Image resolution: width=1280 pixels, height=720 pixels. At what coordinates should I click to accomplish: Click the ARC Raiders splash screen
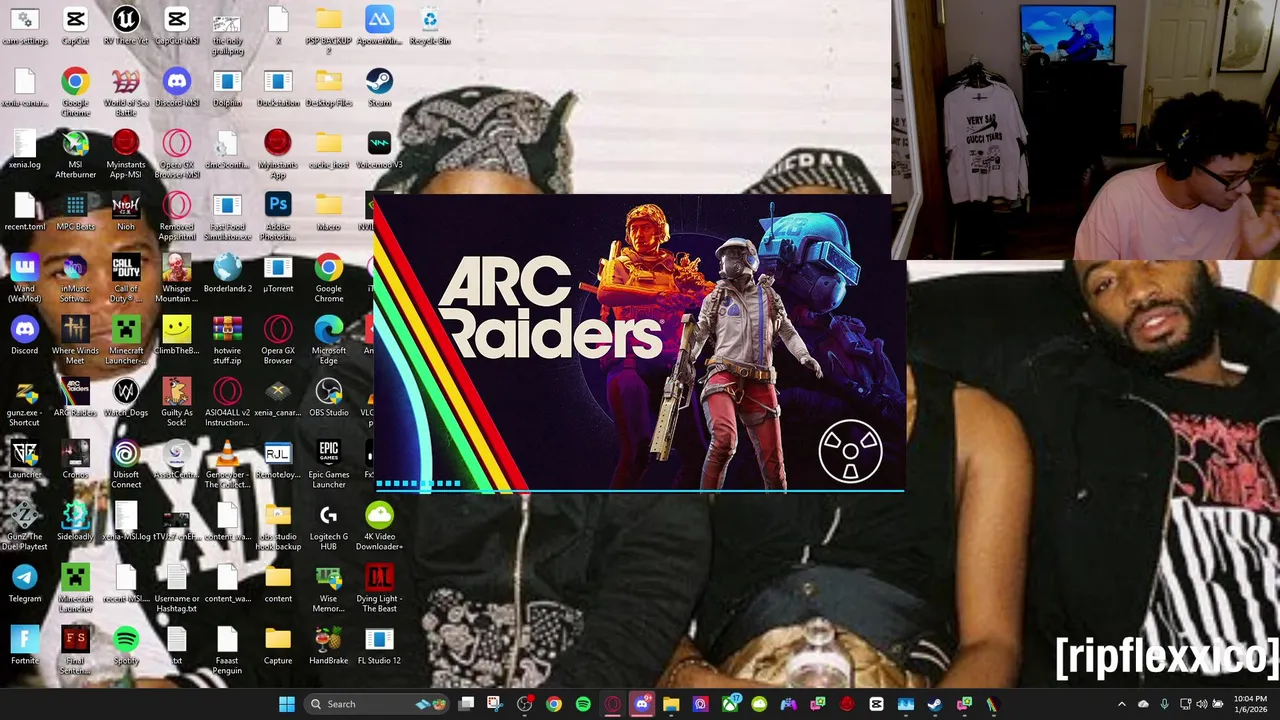point(638,343)
